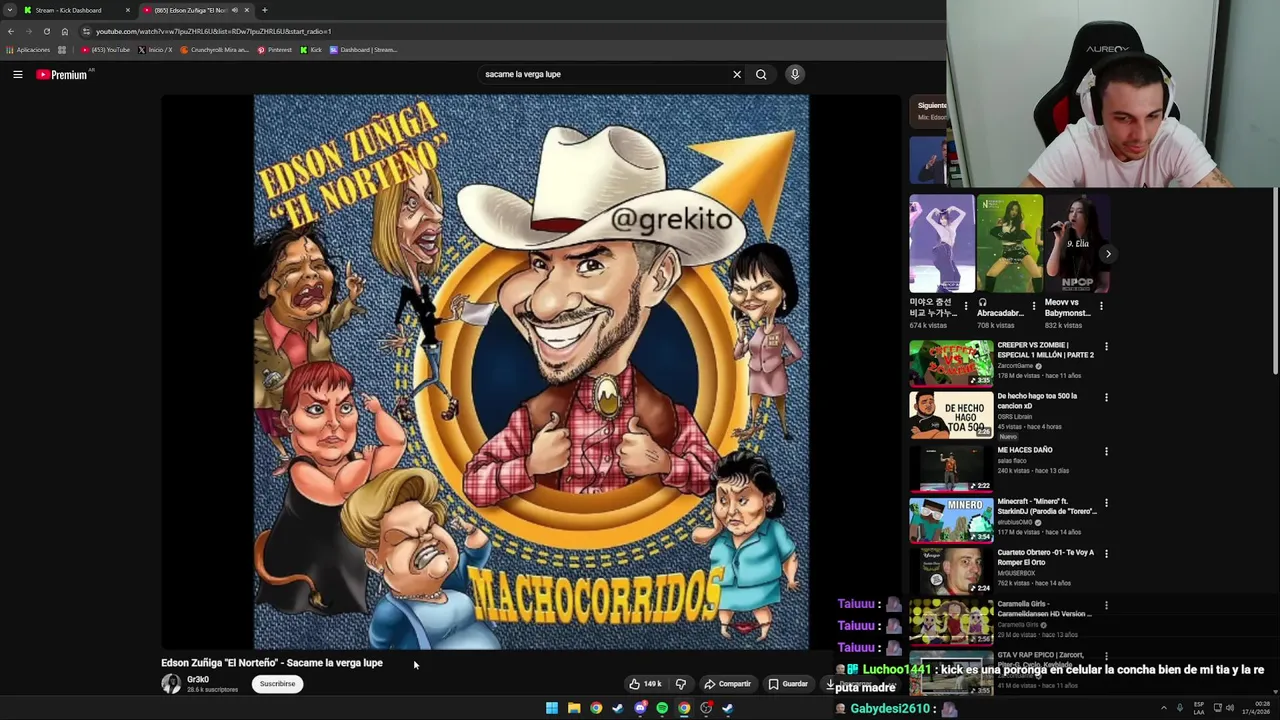Open ESP LAA language indicator
This screenshot has width=1280, height=720.
tap(1199, 708)
